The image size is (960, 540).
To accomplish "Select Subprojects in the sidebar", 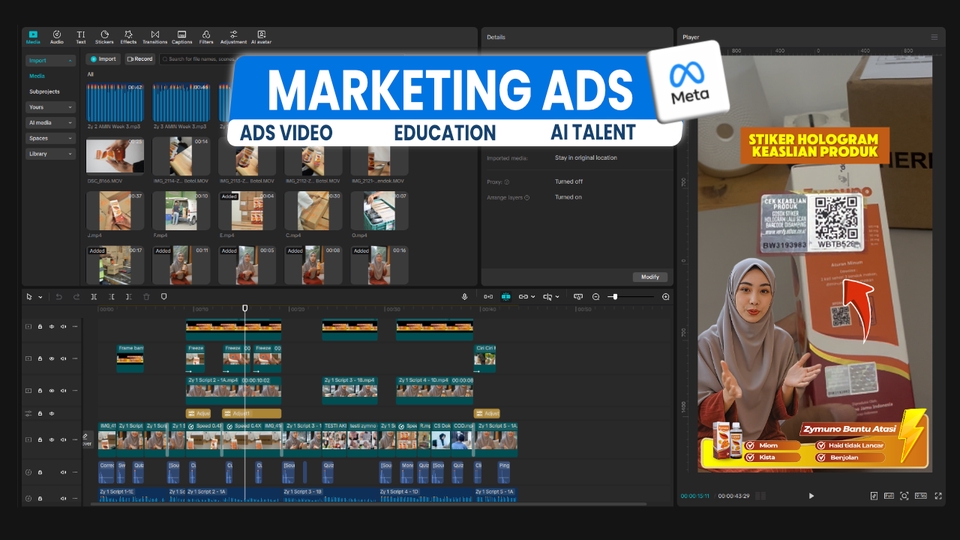I will pyautogui.click(x=45, y=92).
